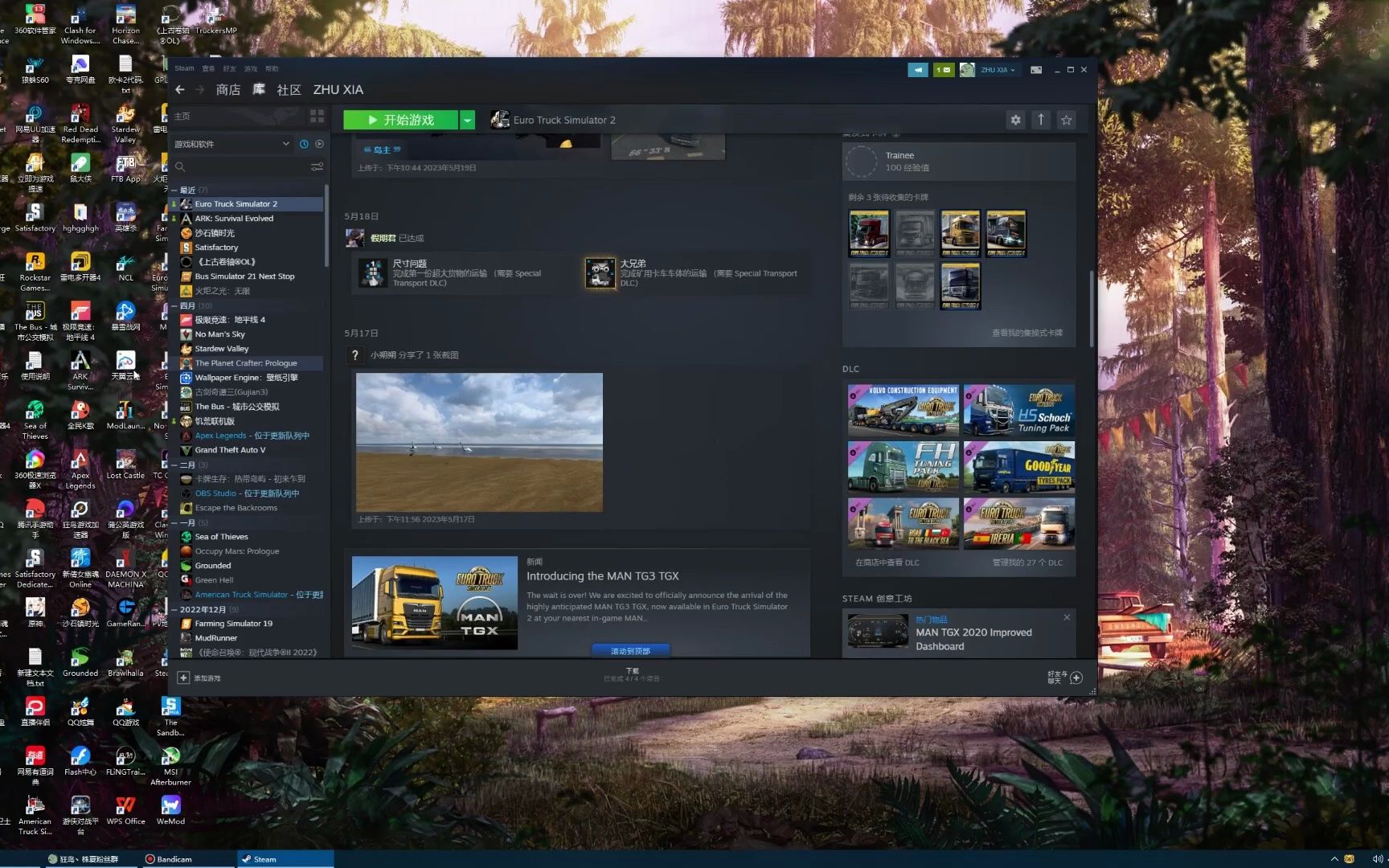Open the 商店 store tab

coord(228,90)
